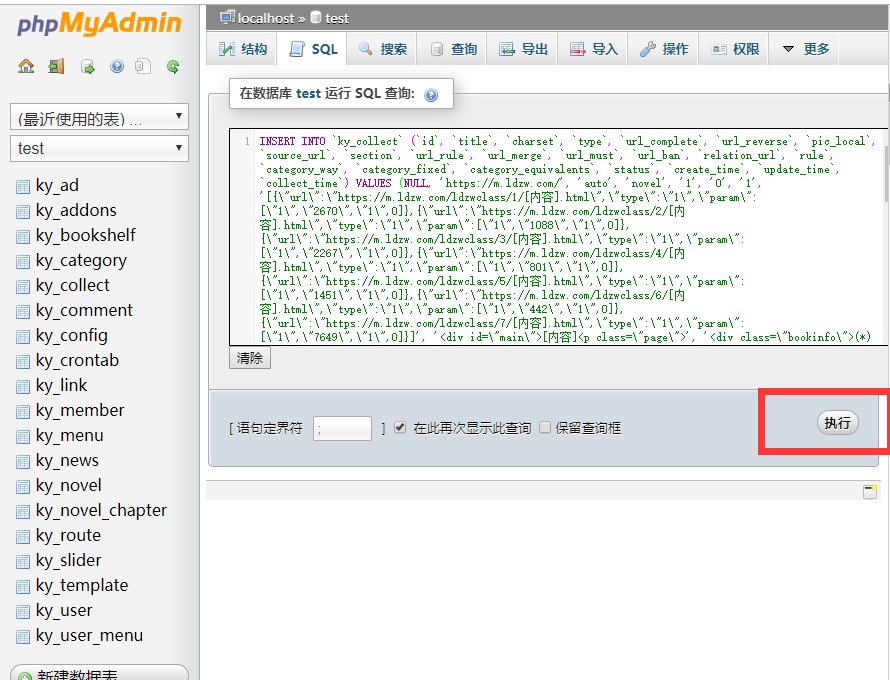Open the recently used tables dropdown
The height and width of the screenshot is (680, 890).
[x=99, y=117]
